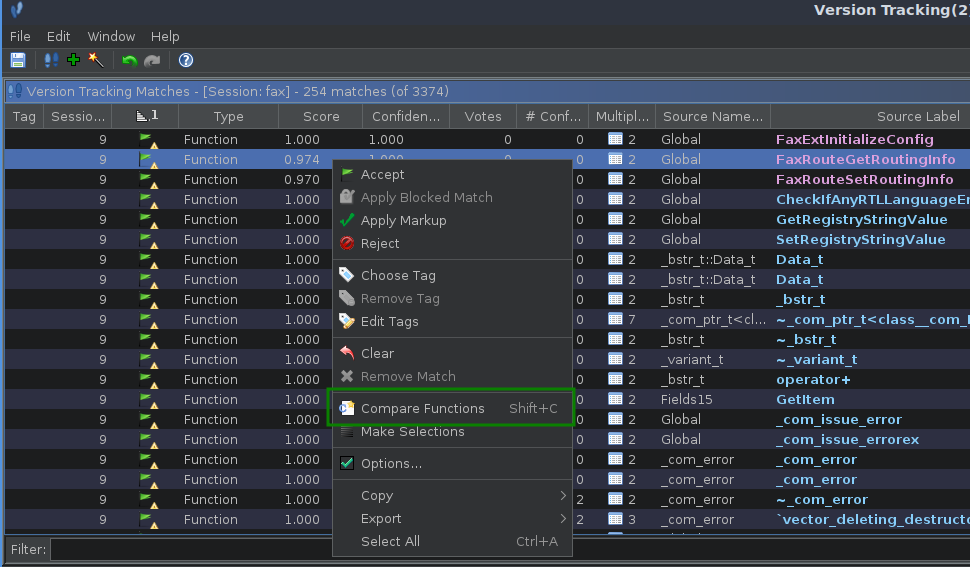Sort by the status column header
The image size is (970, 567).
point(147,117)
